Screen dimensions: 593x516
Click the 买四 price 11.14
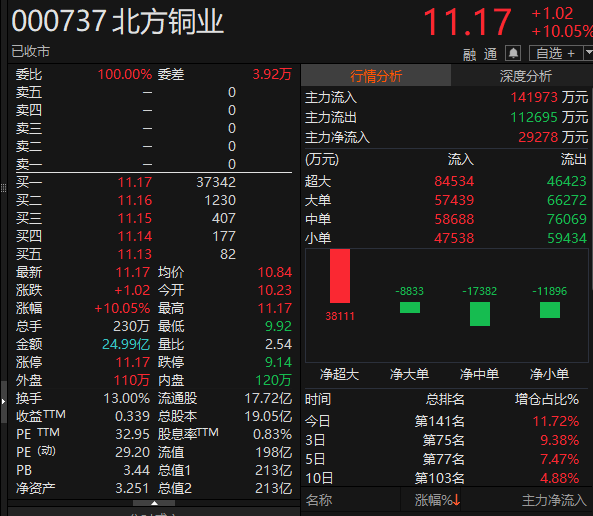[x=135, y=236]
